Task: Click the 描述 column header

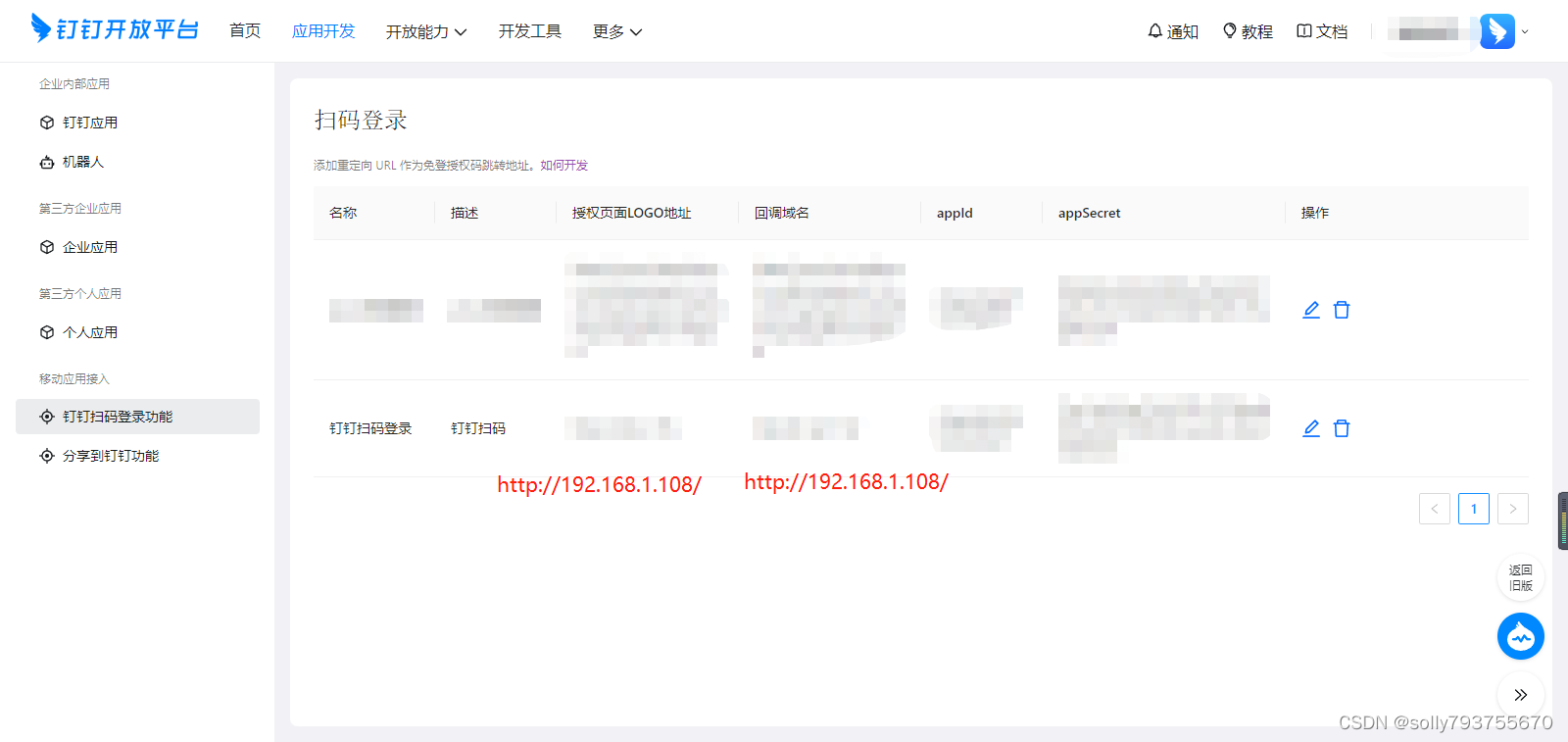Action: point(465,213)
